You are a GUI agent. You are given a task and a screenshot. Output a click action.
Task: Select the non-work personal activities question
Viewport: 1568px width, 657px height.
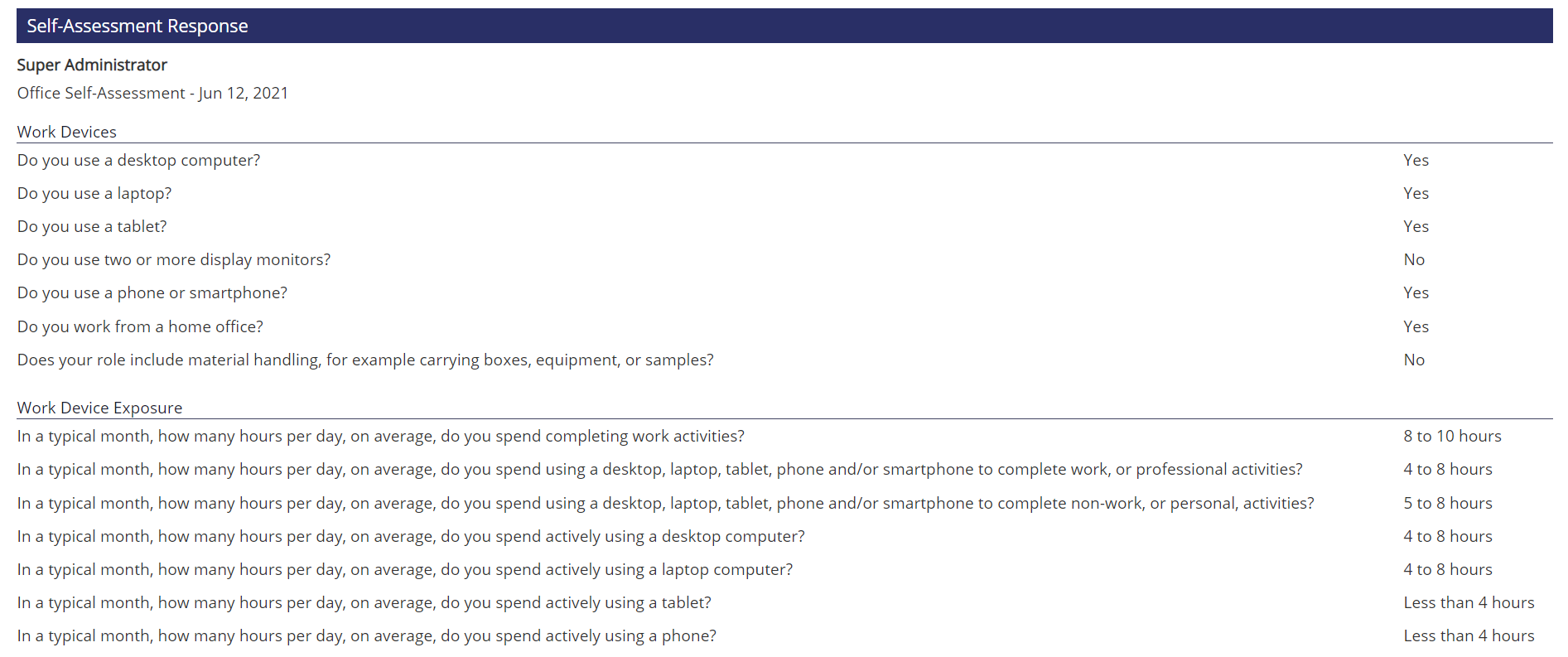[x=666, y=503]
